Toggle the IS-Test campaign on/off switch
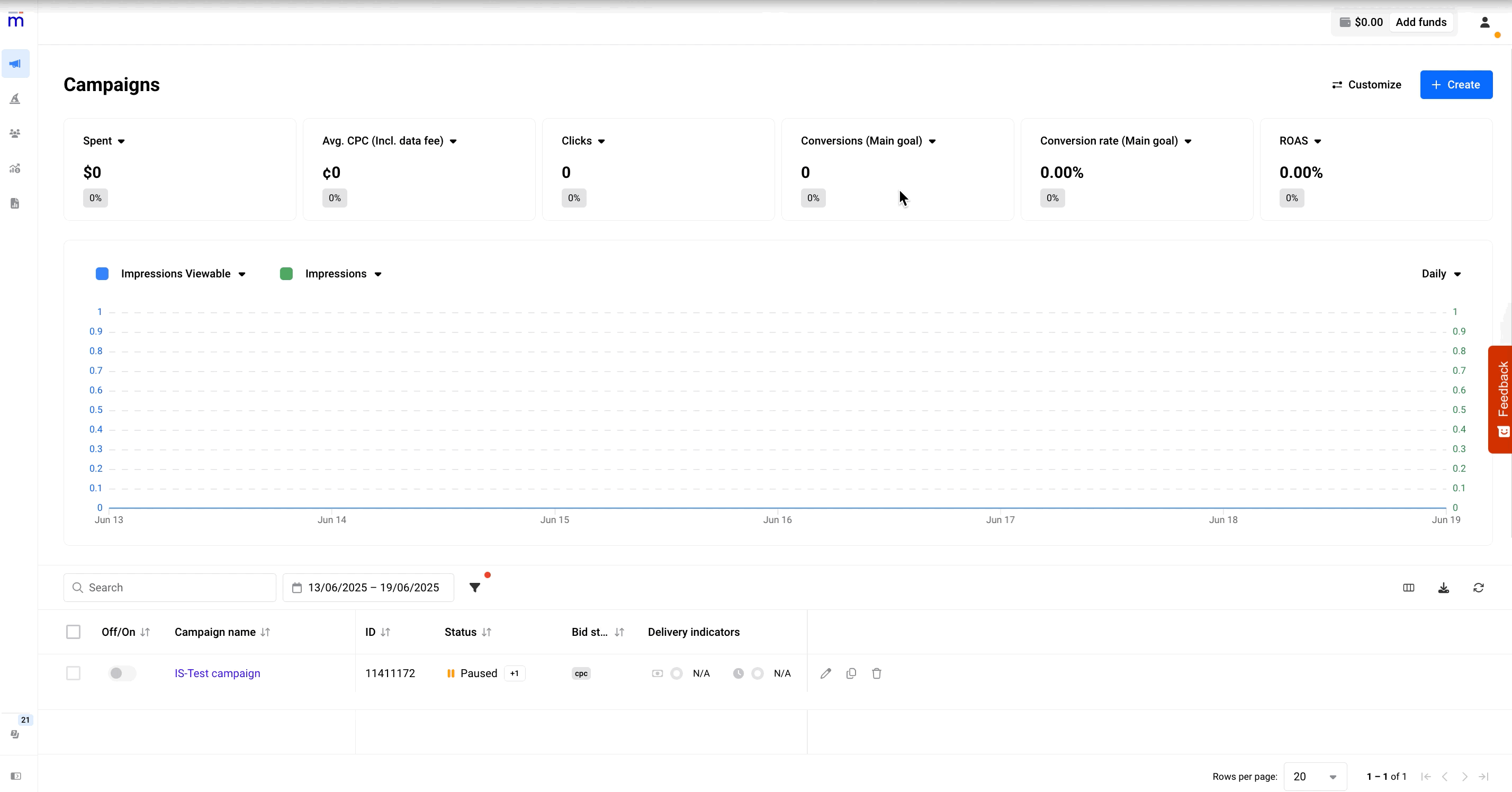Image resolution: width=1512 pixels, height=792 pixels. coord(122,673)
